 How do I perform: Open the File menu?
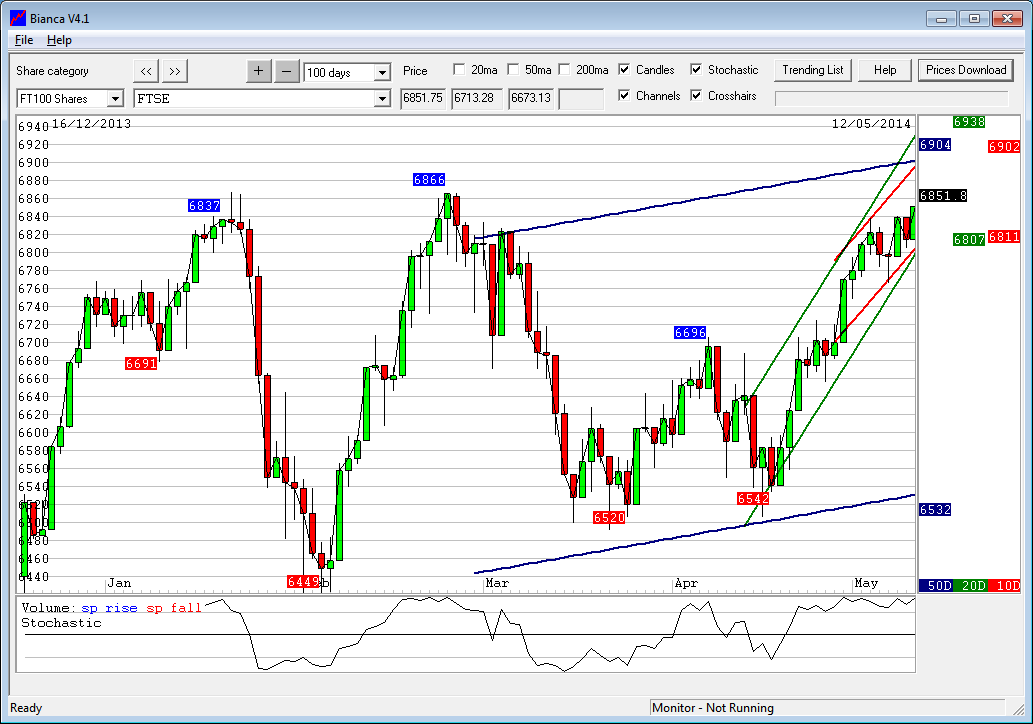[x=24, y=40]
